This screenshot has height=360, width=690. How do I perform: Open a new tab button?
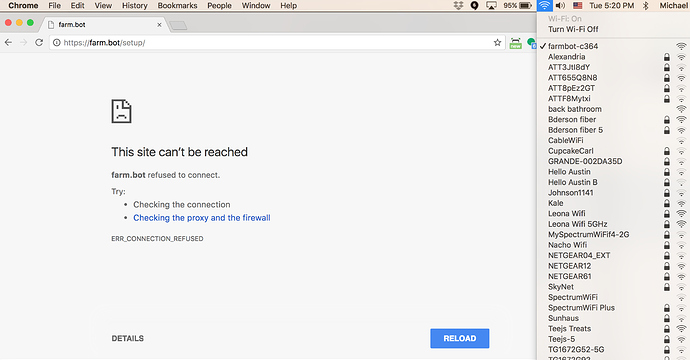tap(178, 26)
